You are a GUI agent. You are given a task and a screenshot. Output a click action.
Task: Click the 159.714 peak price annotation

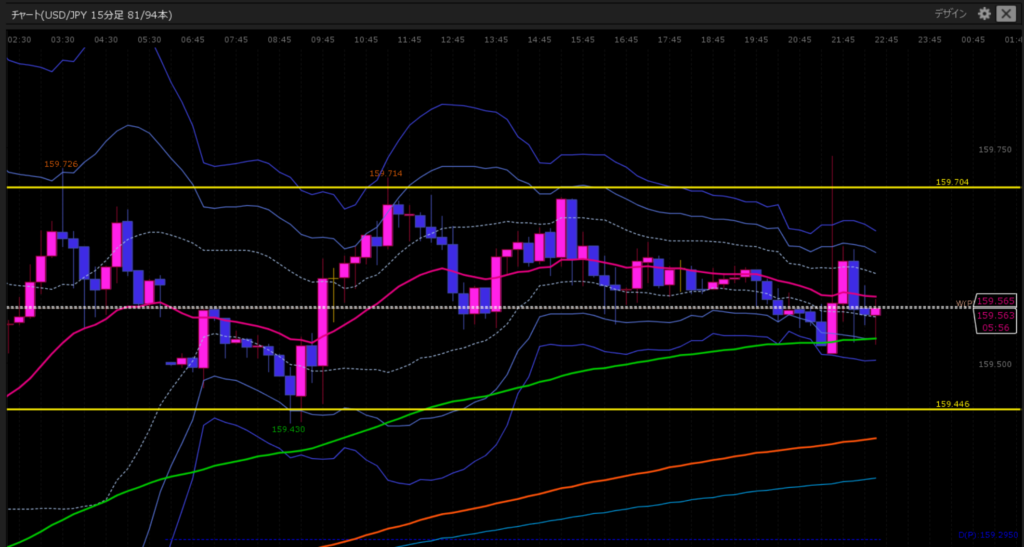click(386, 173)
